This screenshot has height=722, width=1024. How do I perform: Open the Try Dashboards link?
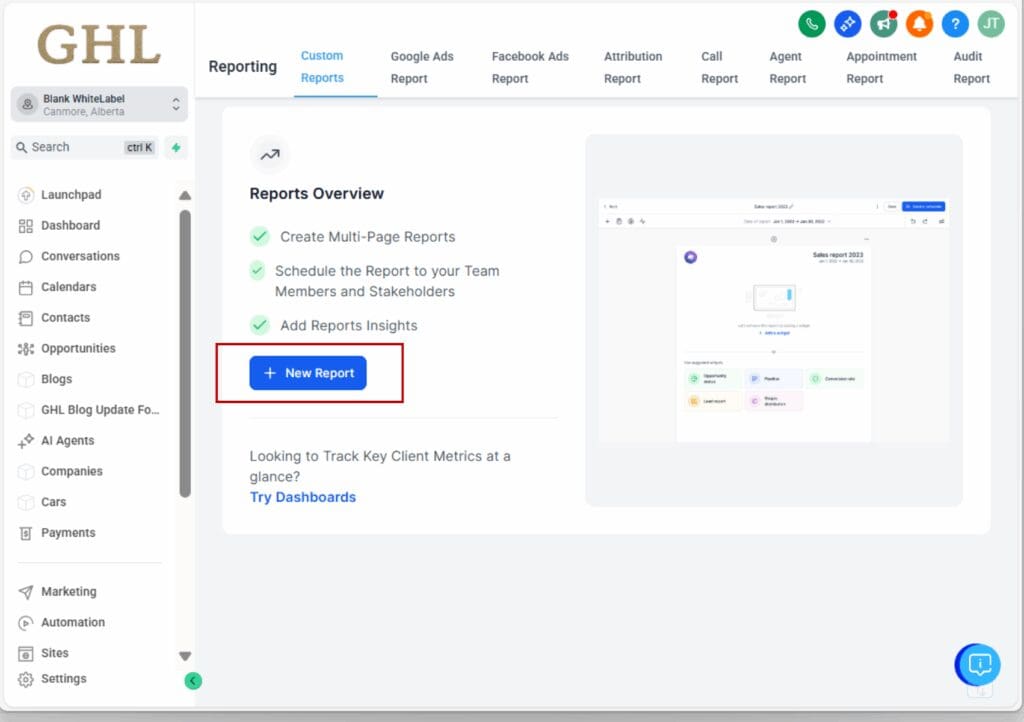pos(302,497)
